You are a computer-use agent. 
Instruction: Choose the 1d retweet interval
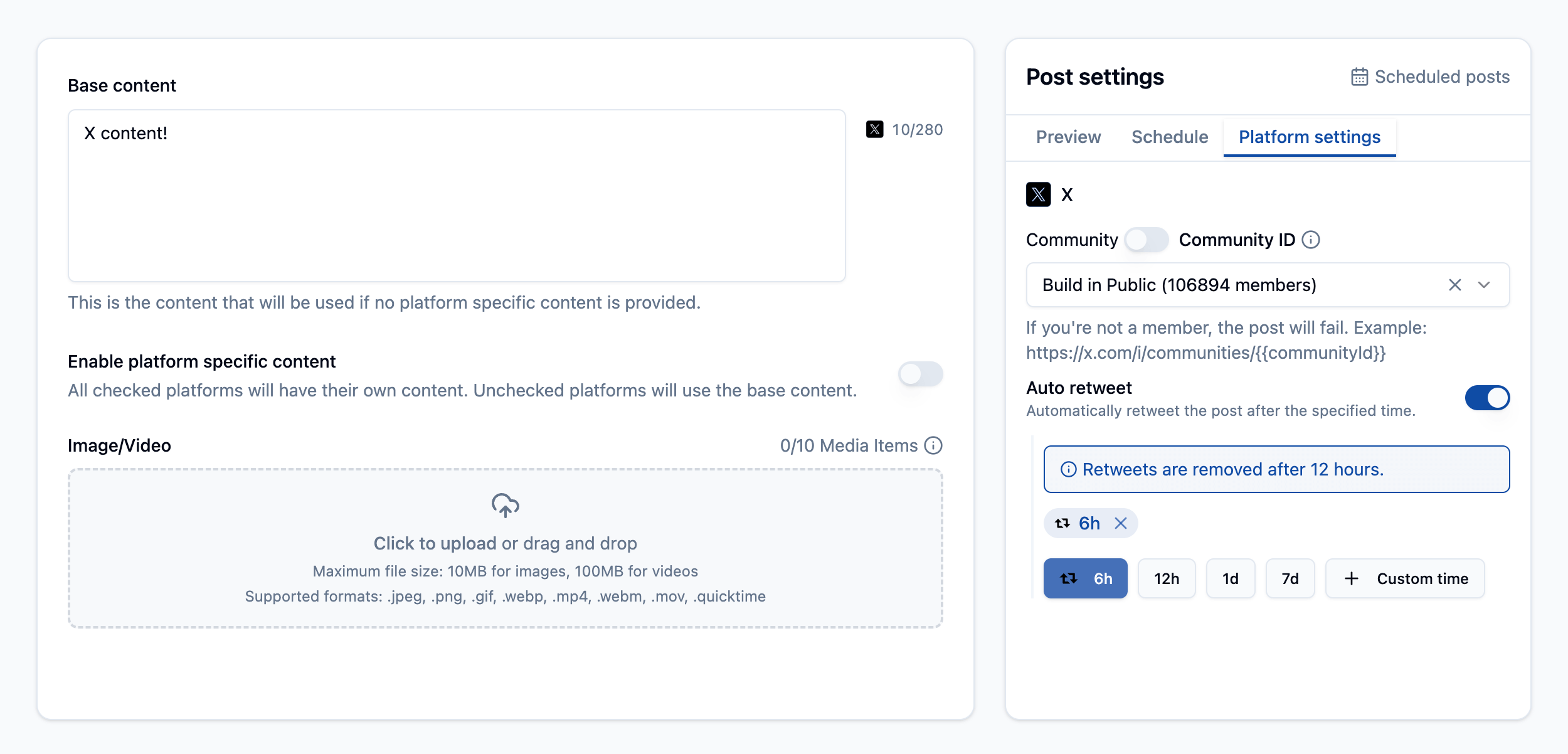click(x=1230, y=578)
